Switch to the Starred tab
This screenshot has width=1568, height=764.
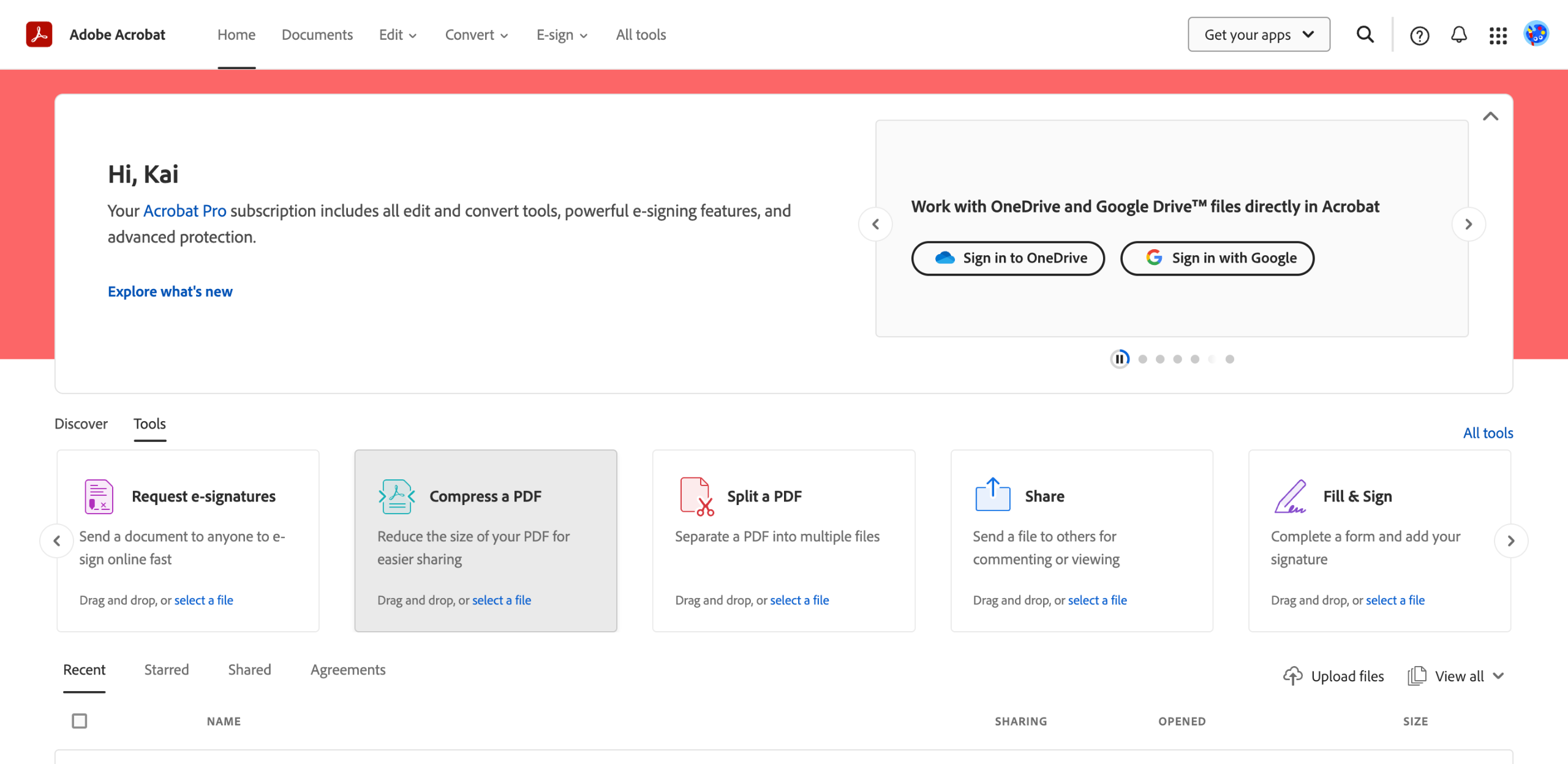click(x=167, y=670)
